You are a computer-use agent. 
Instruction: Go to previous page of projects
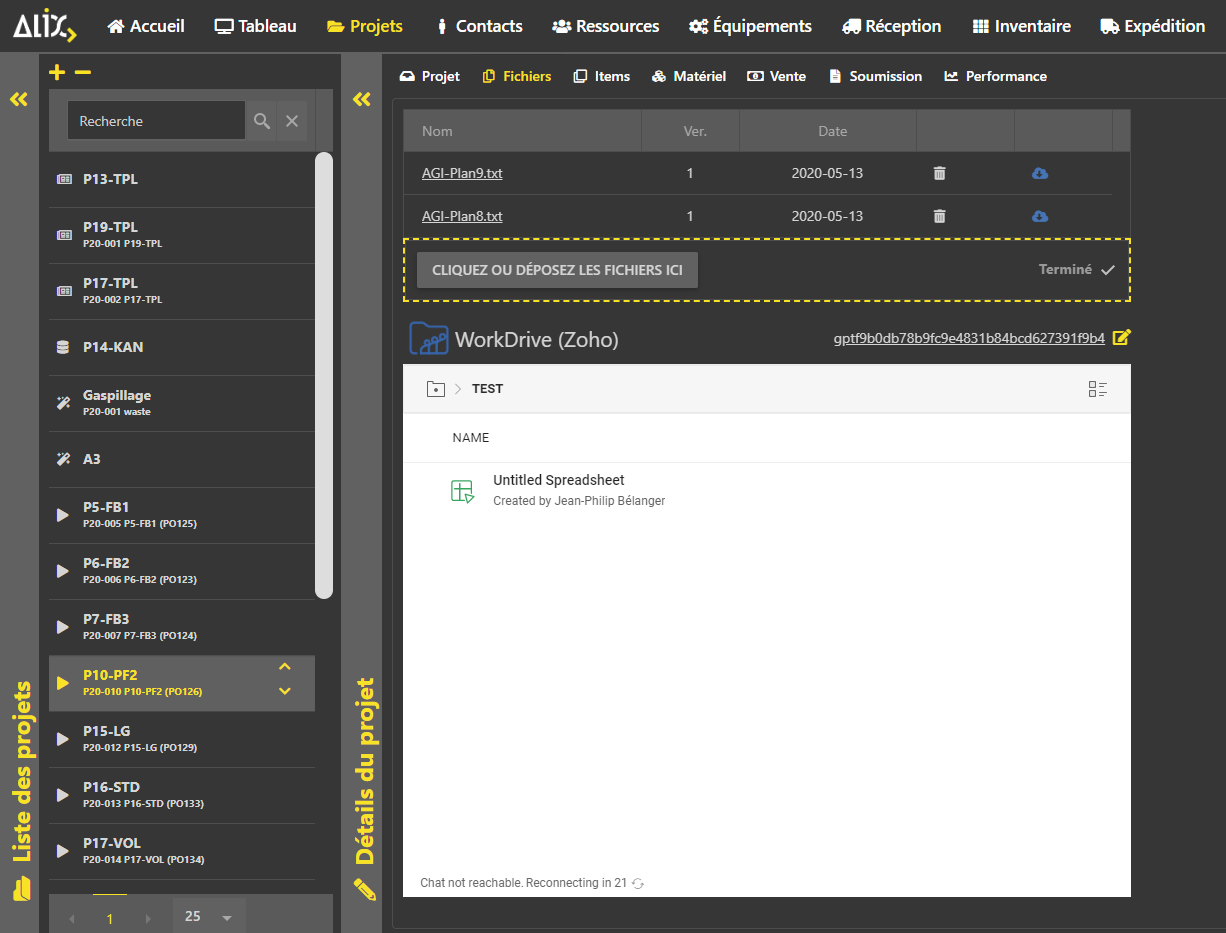tap(71, 919)
